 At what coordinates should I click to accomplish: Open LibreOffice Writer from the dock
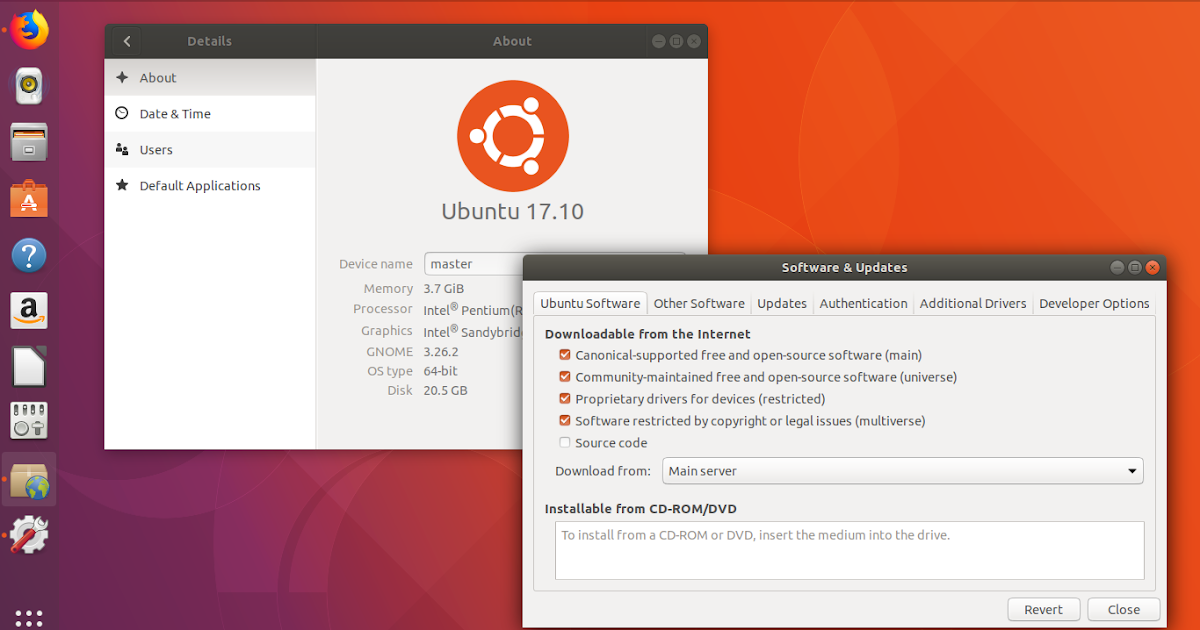28,365
